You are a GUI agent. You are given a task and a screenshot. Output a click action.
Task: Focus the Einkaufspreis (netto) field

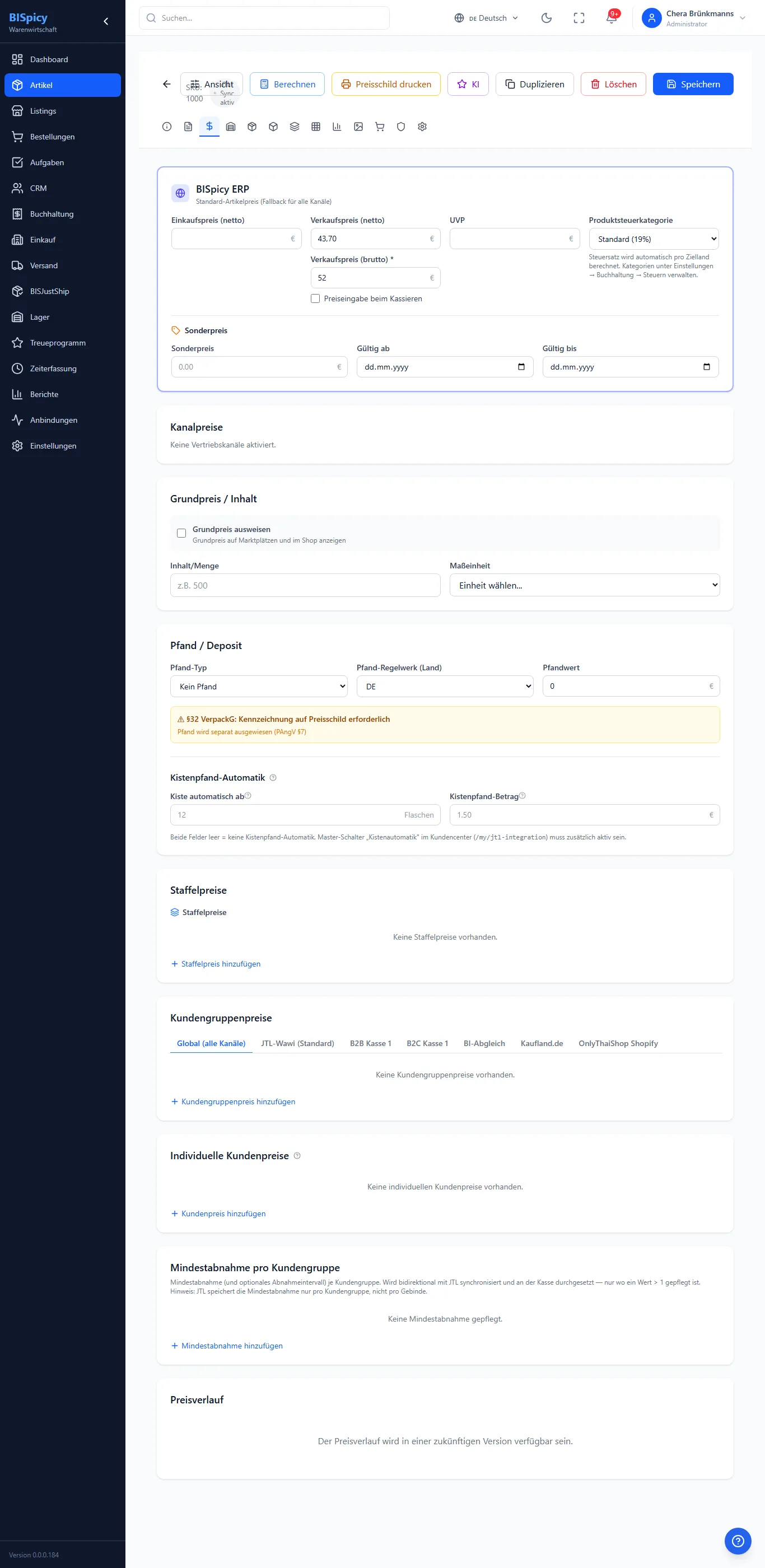coord(236,239)
